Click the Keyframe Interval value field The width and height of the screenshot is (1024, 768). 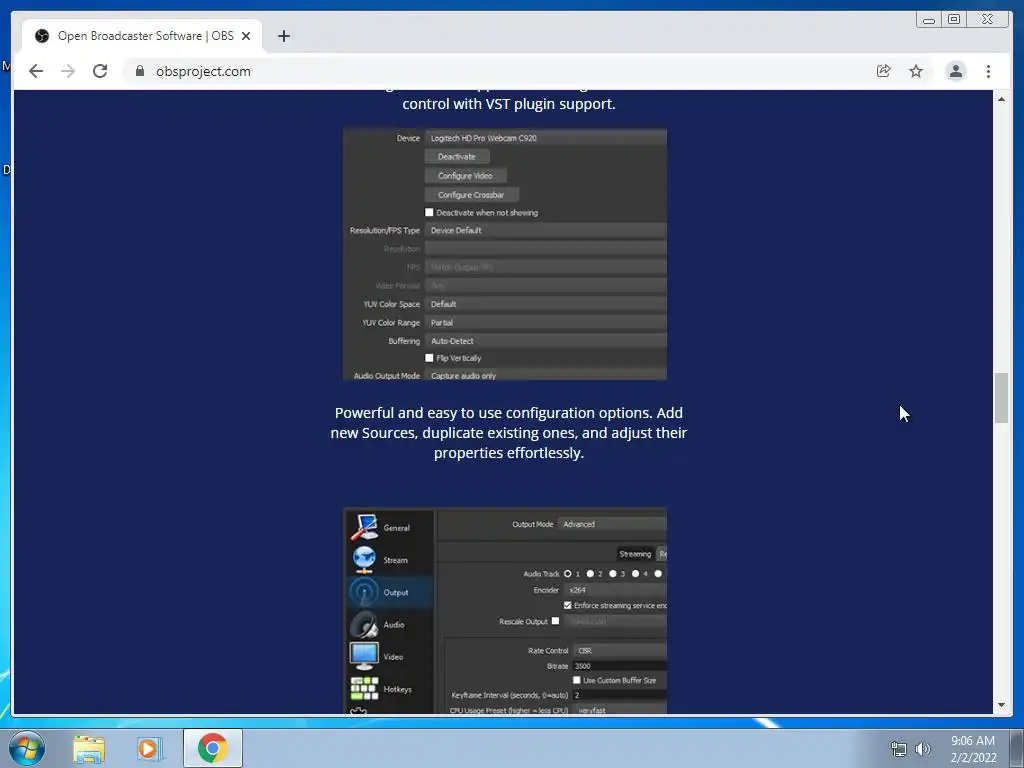(620, 695)
